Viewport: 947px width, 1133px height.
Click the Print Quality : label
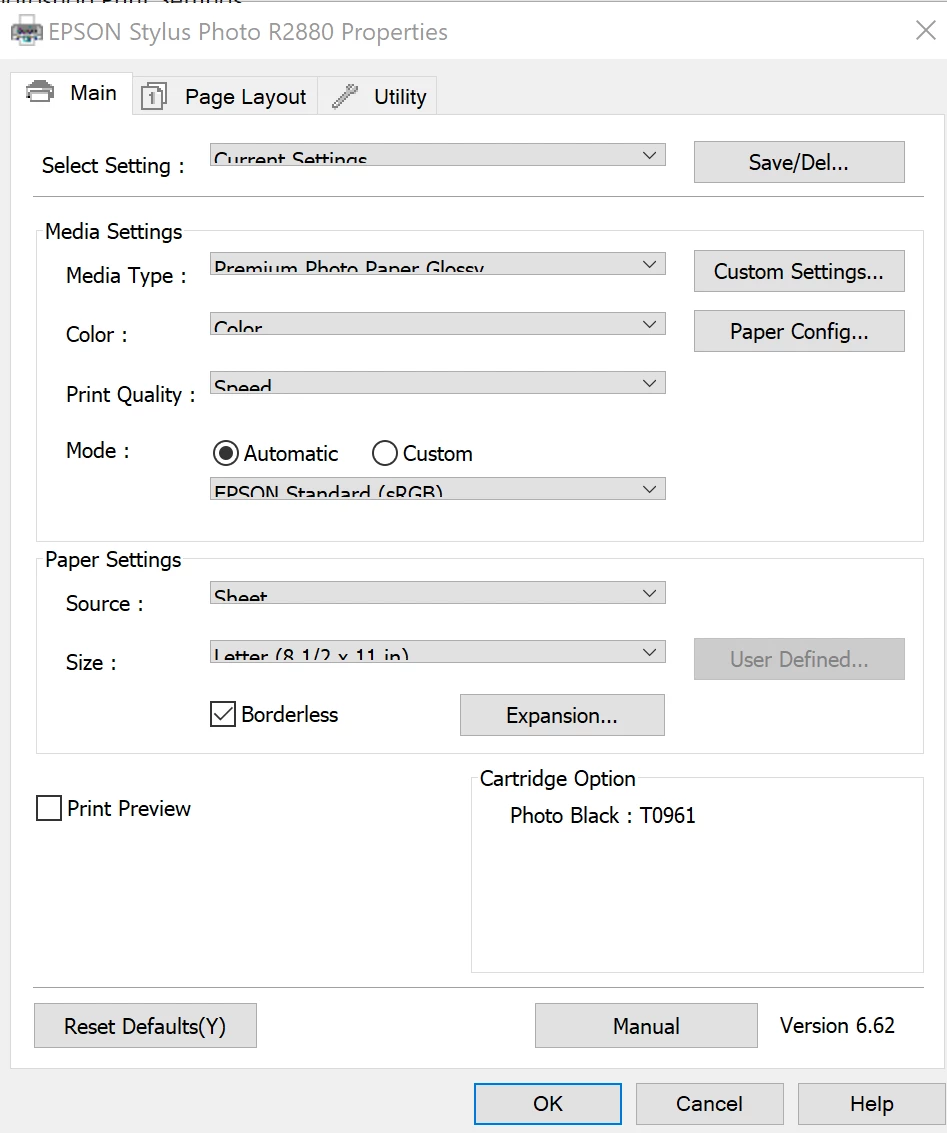point(131,395)
